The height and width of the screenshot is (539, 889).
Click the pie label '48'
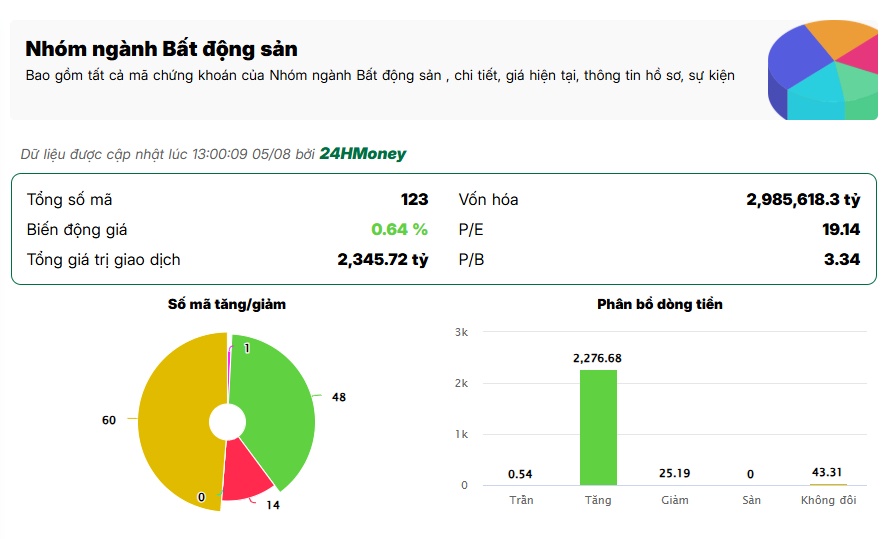click(x=339, y=397)
